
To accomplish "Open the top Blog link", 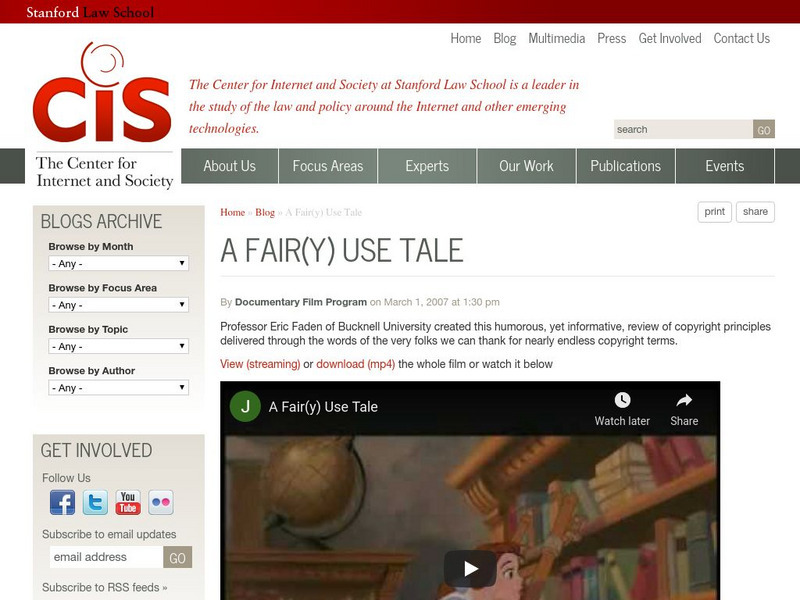I will (505, 38).
